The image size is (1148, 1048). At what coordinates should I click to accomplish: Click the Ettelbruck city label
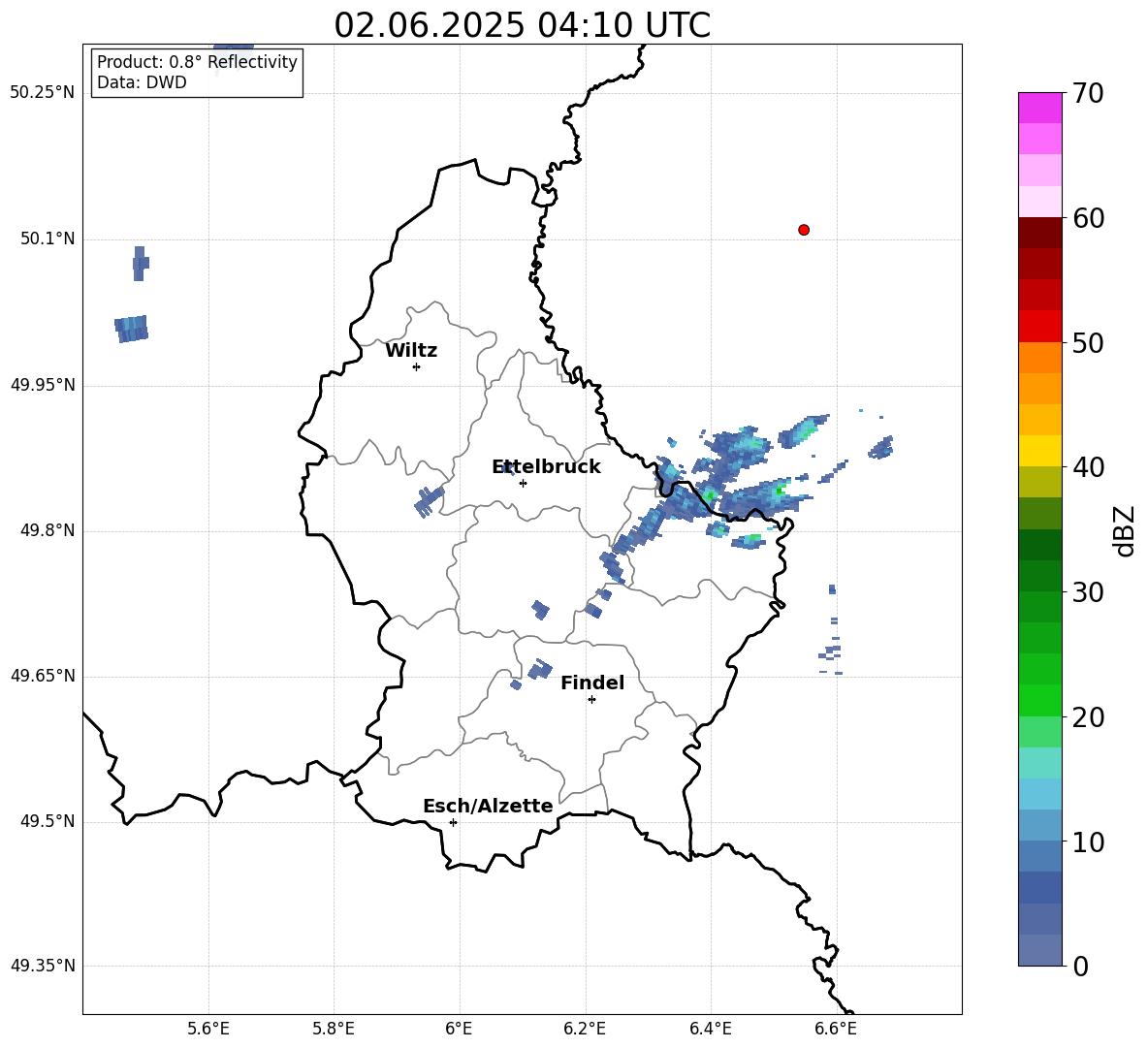pyautogui.click(x=546, y=467)
